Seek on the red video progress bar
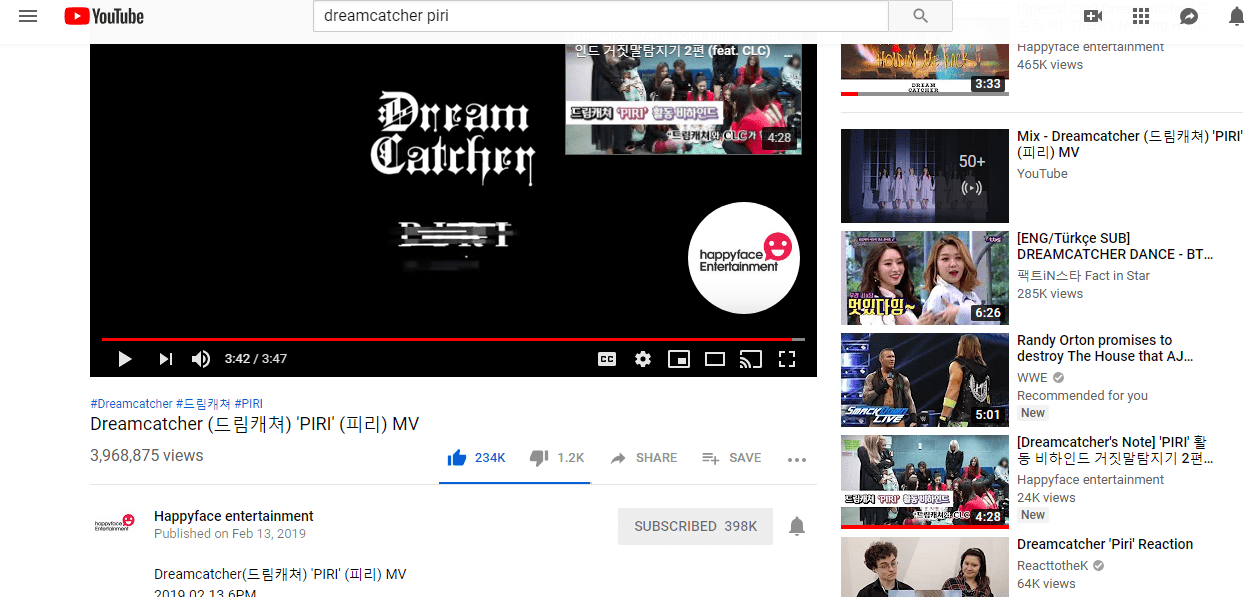Screen dimensions: 1244x597 [453, 340]
